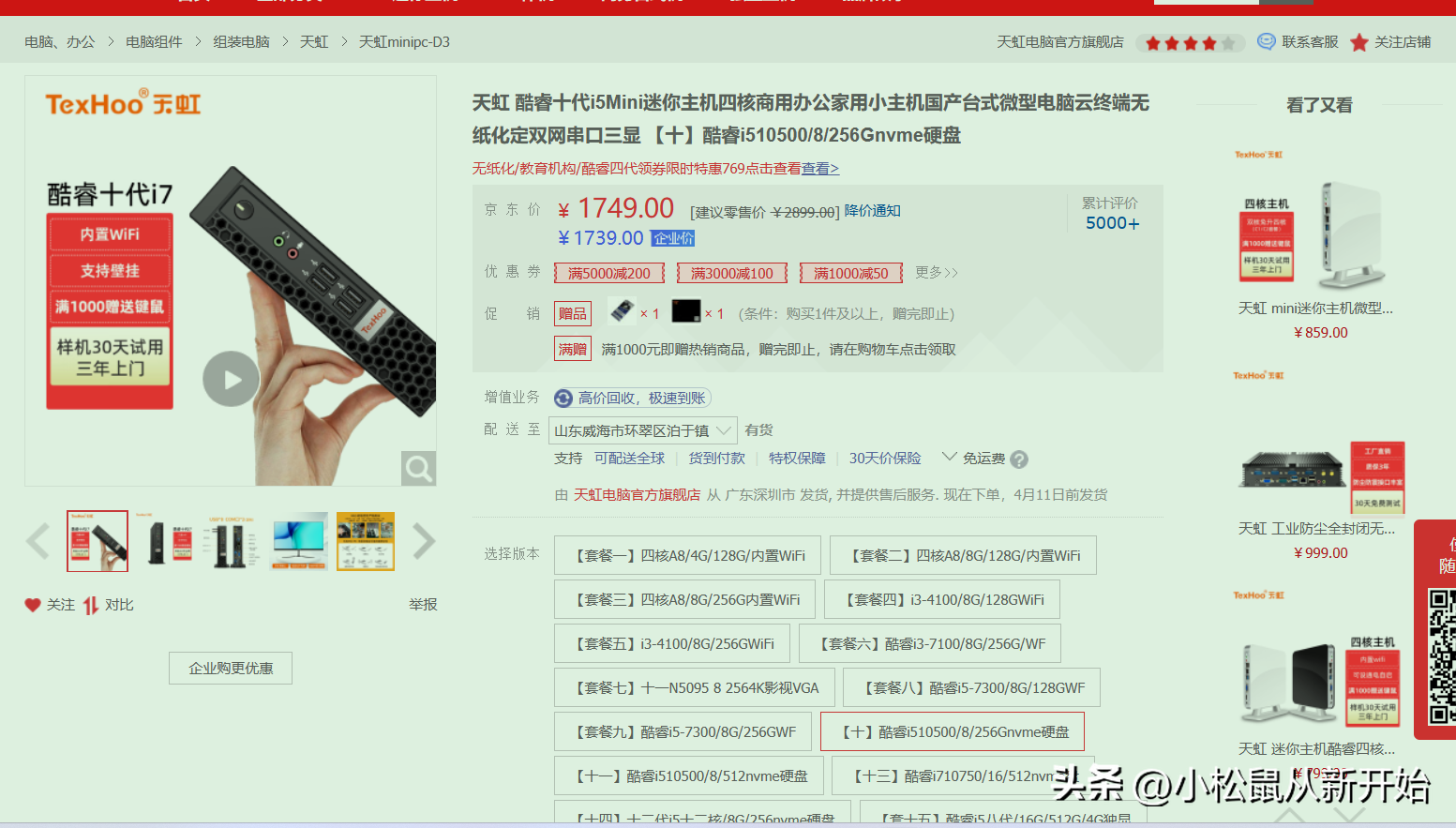The image size is (1456, 828).
Task: Open the magnifier zoom icon on product image
Action: coord(418,468)
